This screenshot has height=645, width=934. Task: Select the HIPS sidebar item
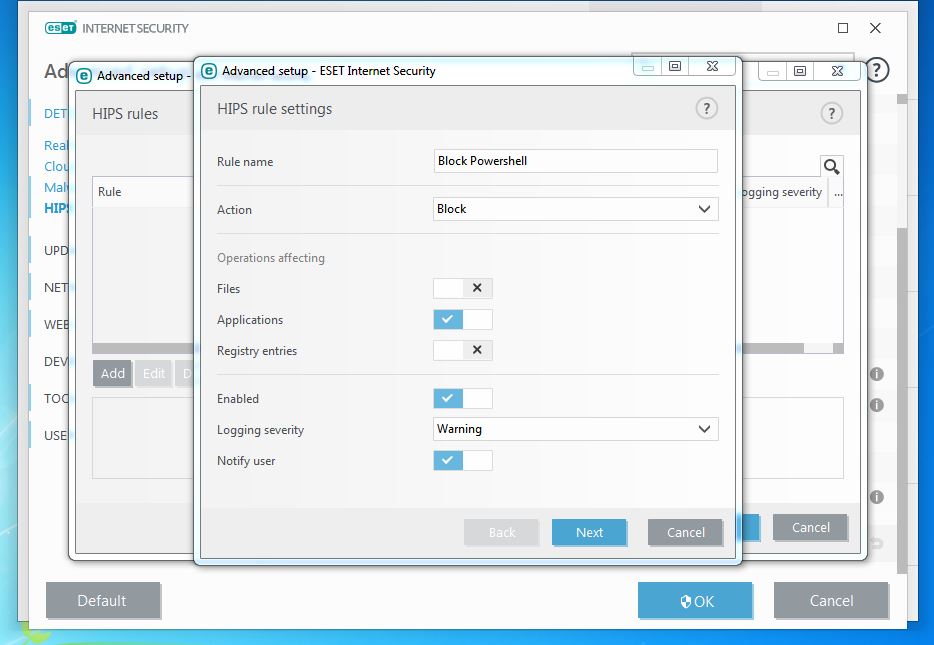pyautogui.click(x=57, y=208)
